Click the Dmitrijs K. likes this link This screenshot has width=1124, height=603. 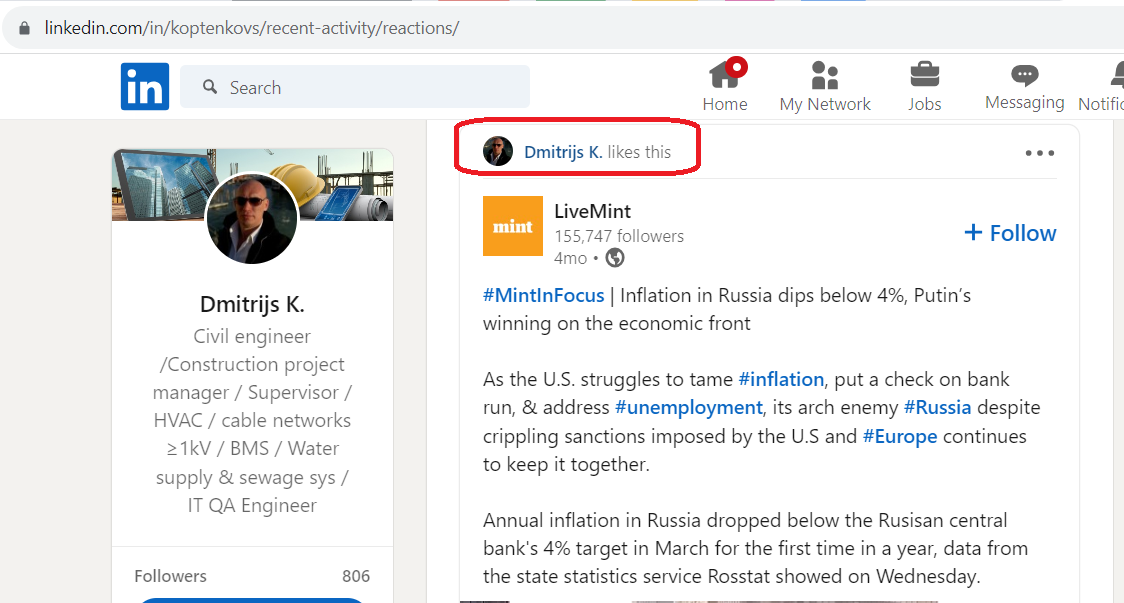(563, 152)
